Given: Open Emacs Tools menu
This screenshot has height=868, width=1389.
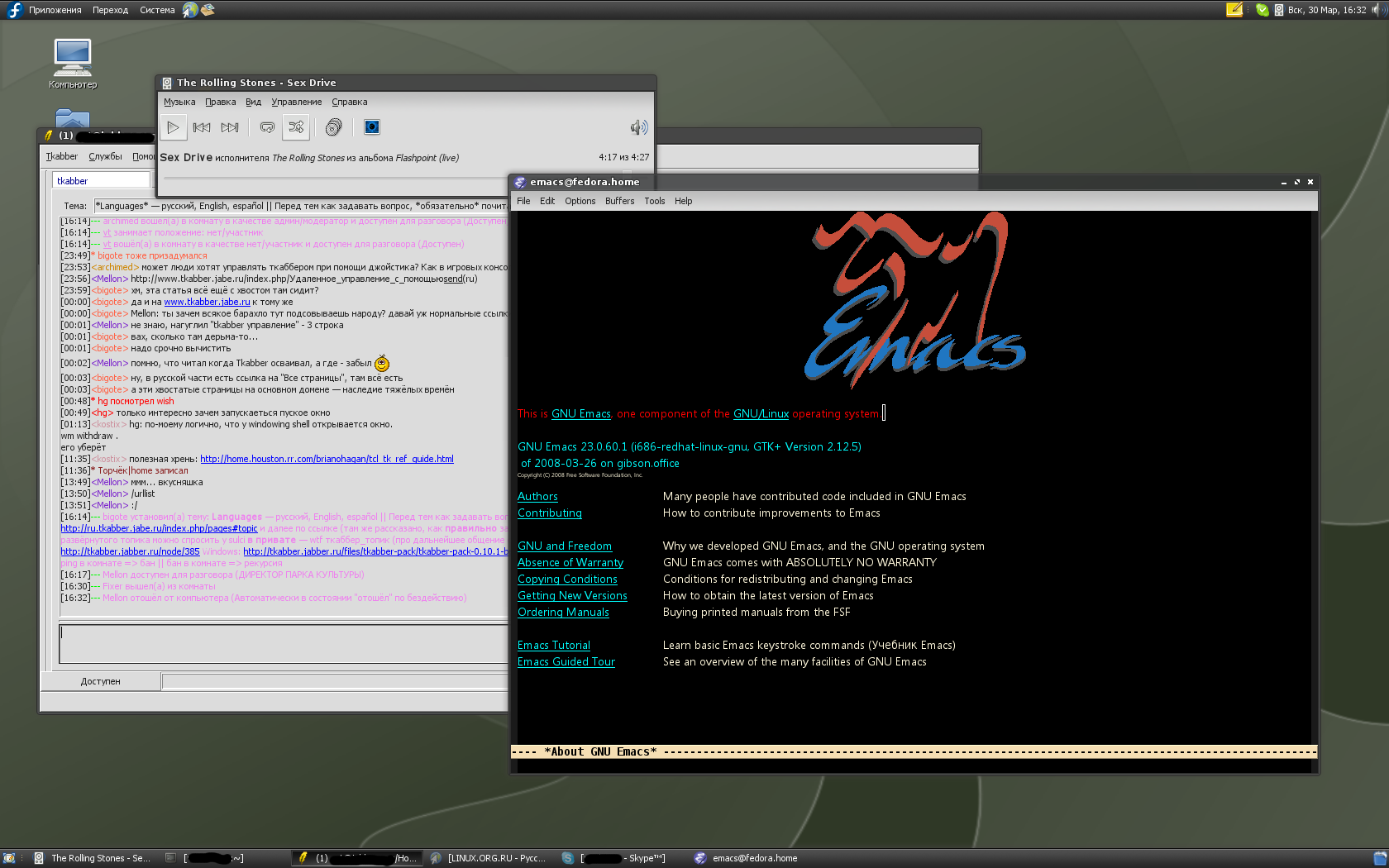Looking at the screenshot, I should pos(655,201).
